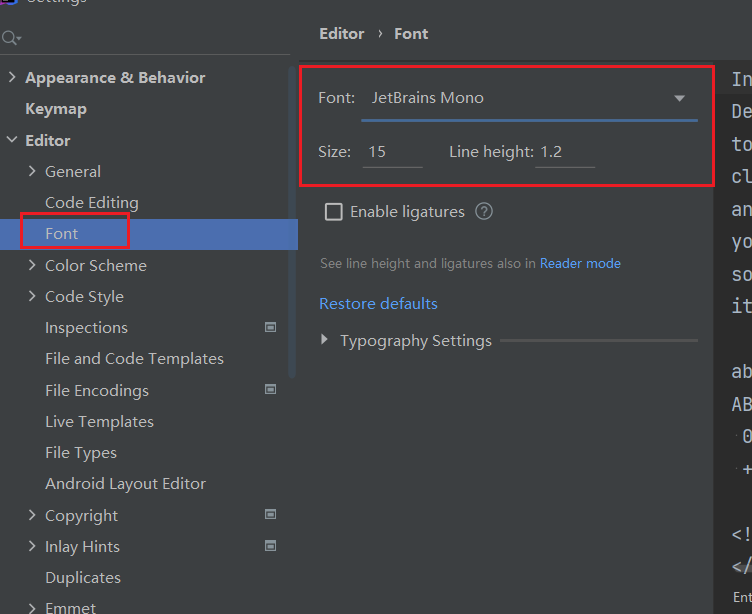Click the Line height input field
The width and height of the screenshot is (752, 614).
coord(565,153)
